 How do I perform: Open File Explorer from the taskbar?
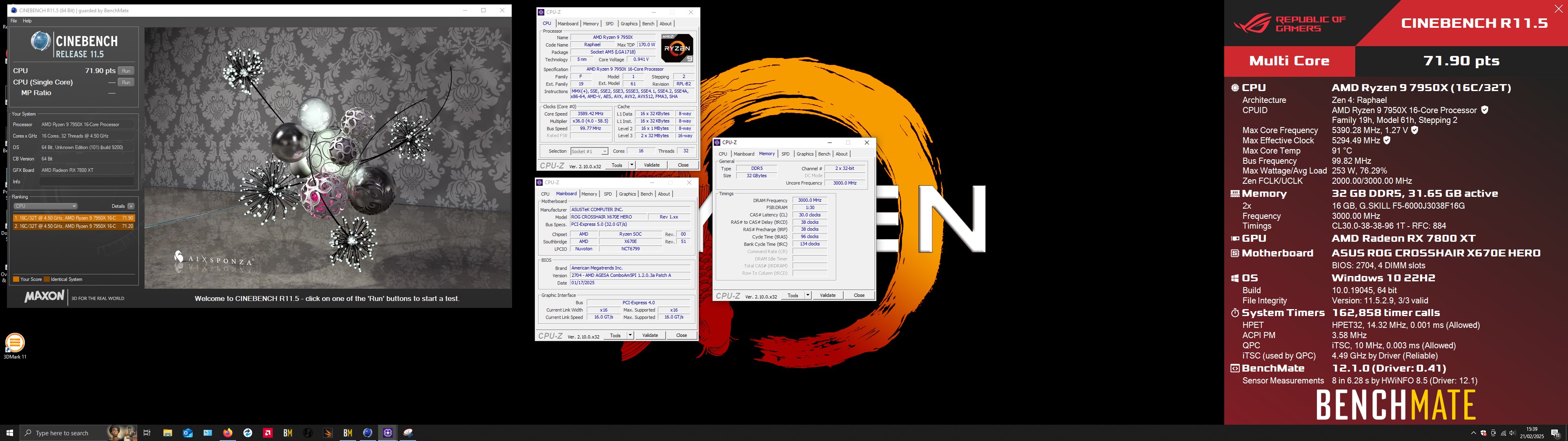point(167,433)
